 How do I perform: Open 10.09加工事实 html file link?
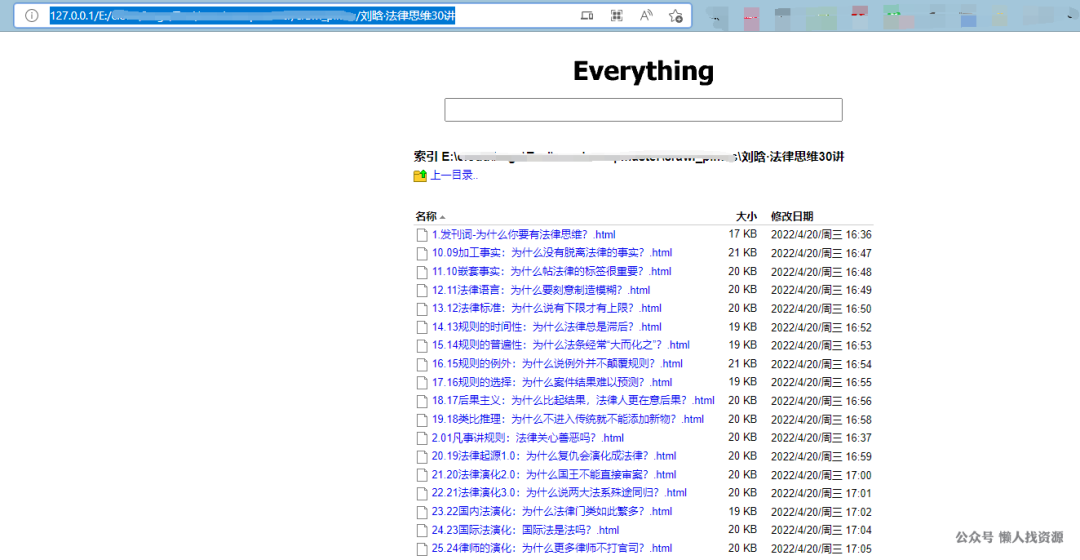point(552,253)
